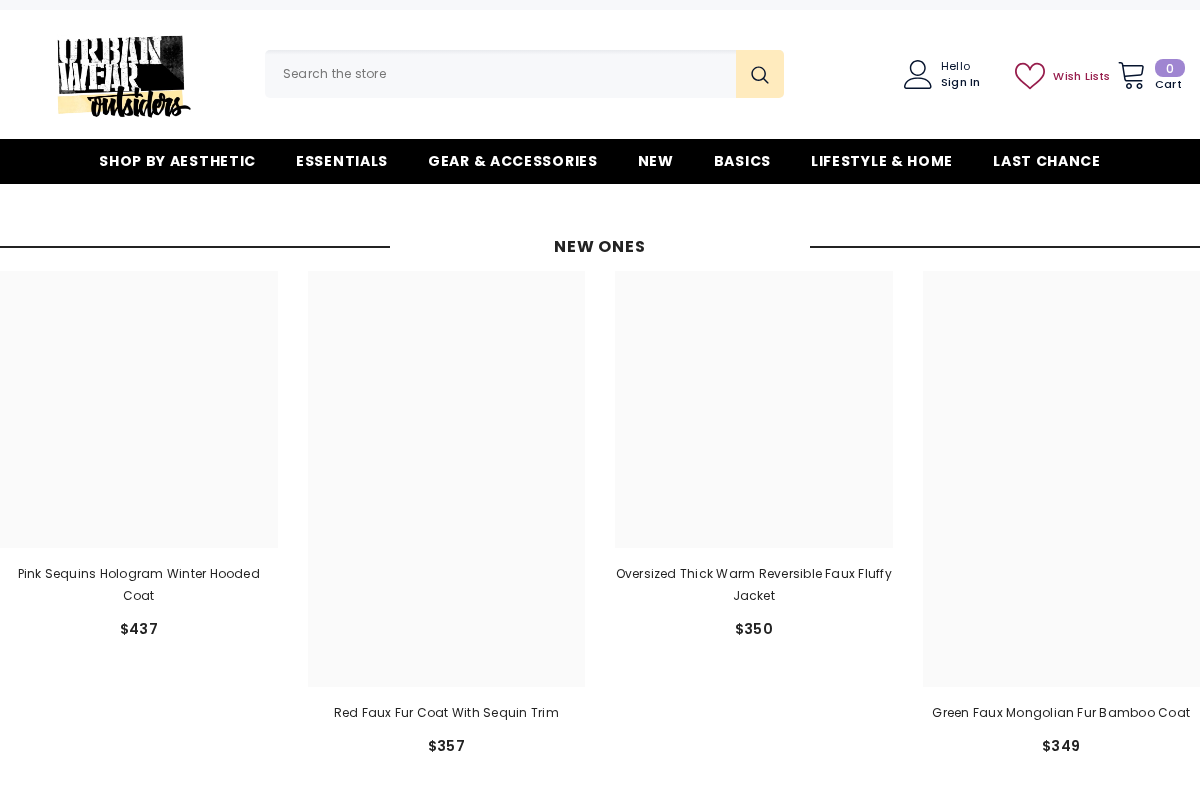Open the ESSENTIALS menu
The width and height of the screenshot is (1200, 800).
tap(342, 161)
